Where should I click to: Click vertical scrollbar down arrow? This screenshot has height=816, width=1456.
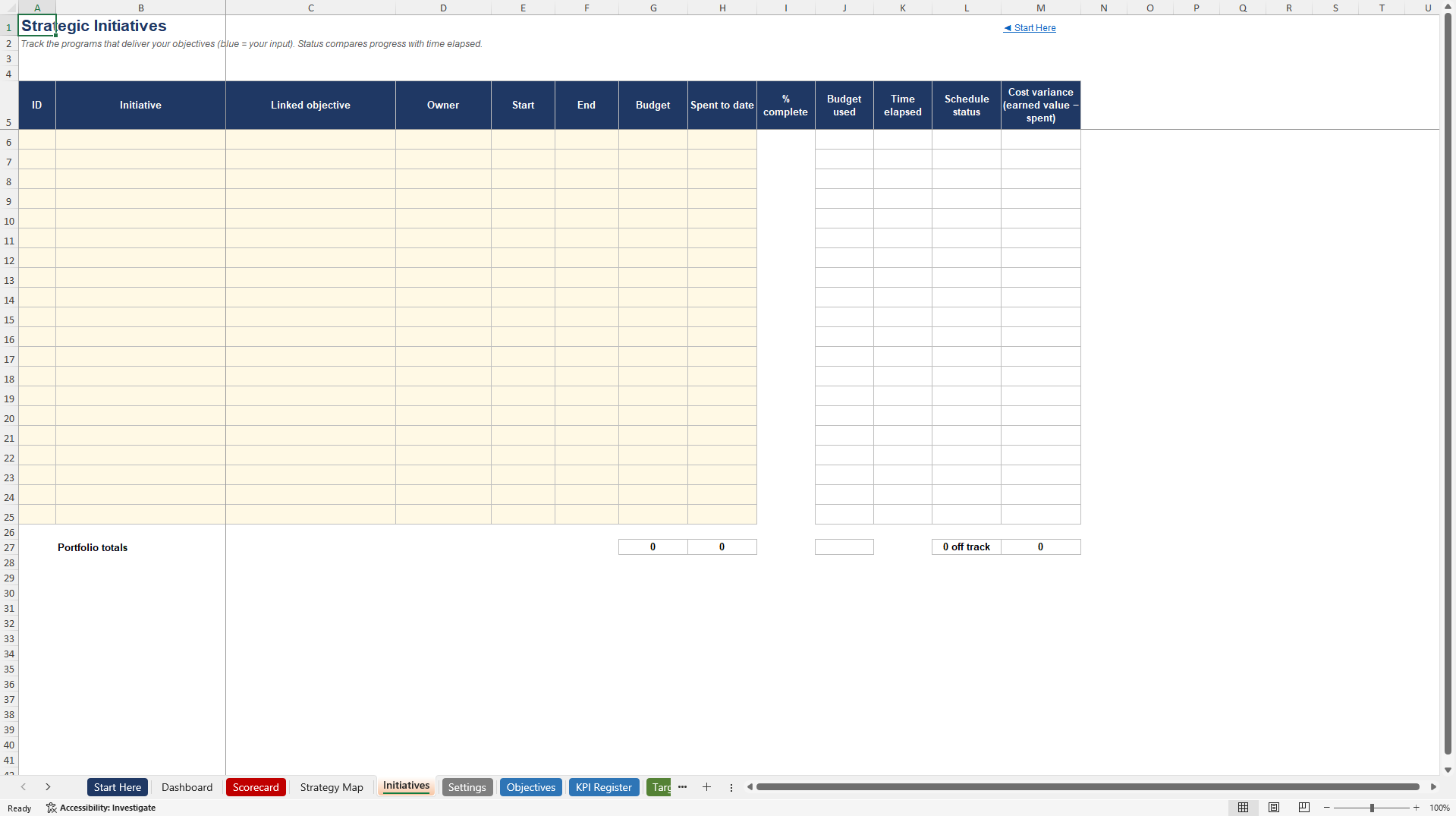click(1448, 770)
